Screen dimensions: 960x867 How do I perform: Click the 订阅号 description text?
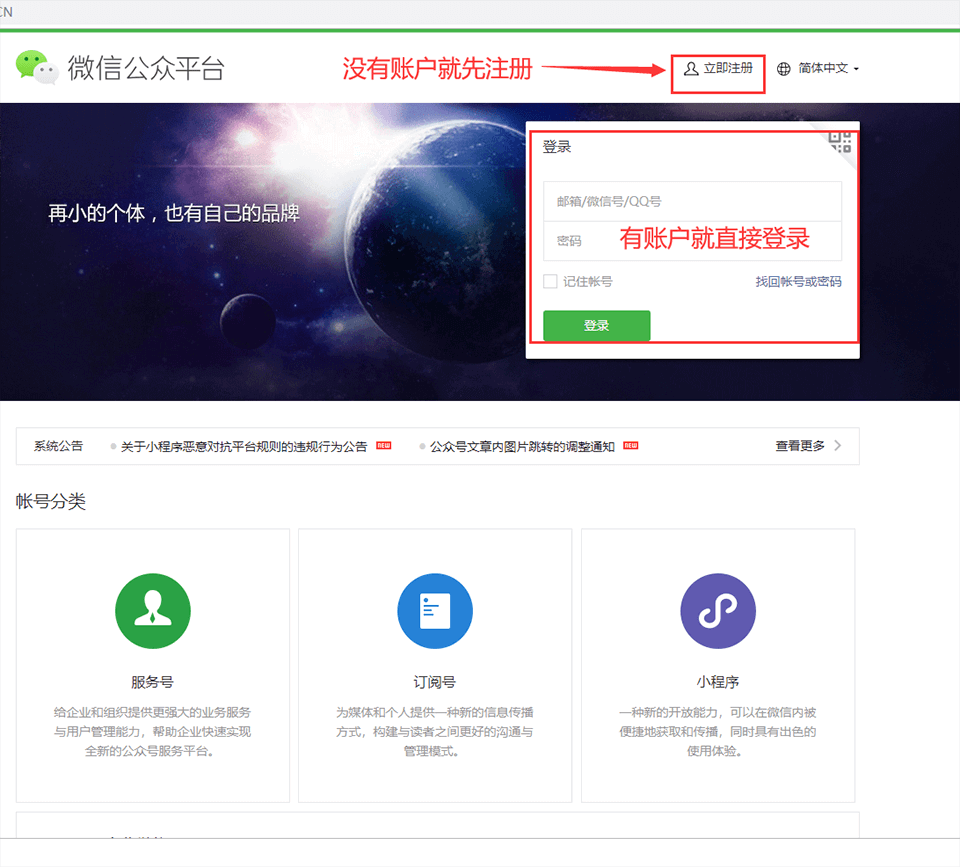click(x=434, y=731)
